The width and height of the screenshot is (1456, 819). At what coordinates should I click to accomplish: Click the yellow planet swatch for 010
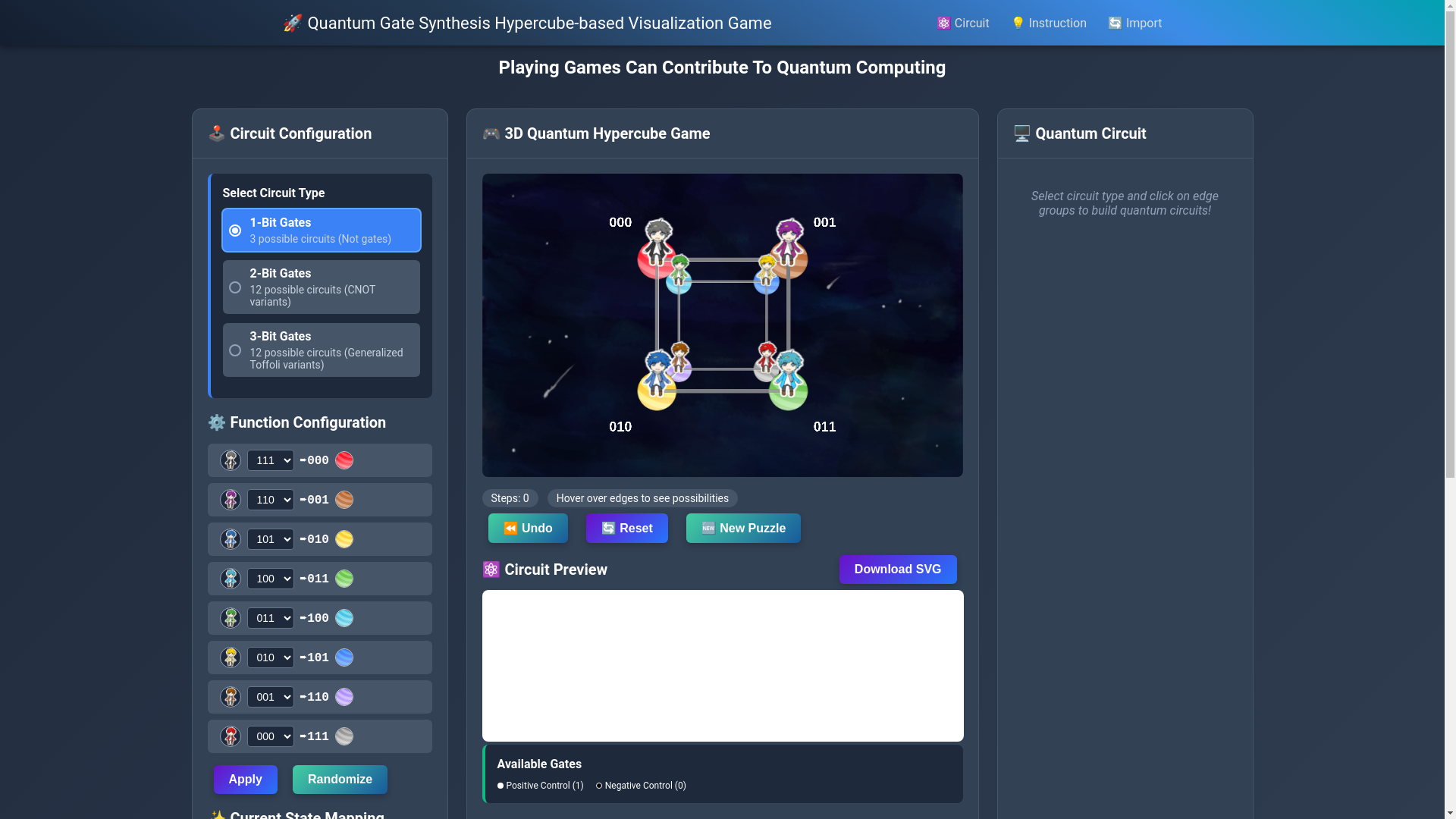tap(344, 539)
